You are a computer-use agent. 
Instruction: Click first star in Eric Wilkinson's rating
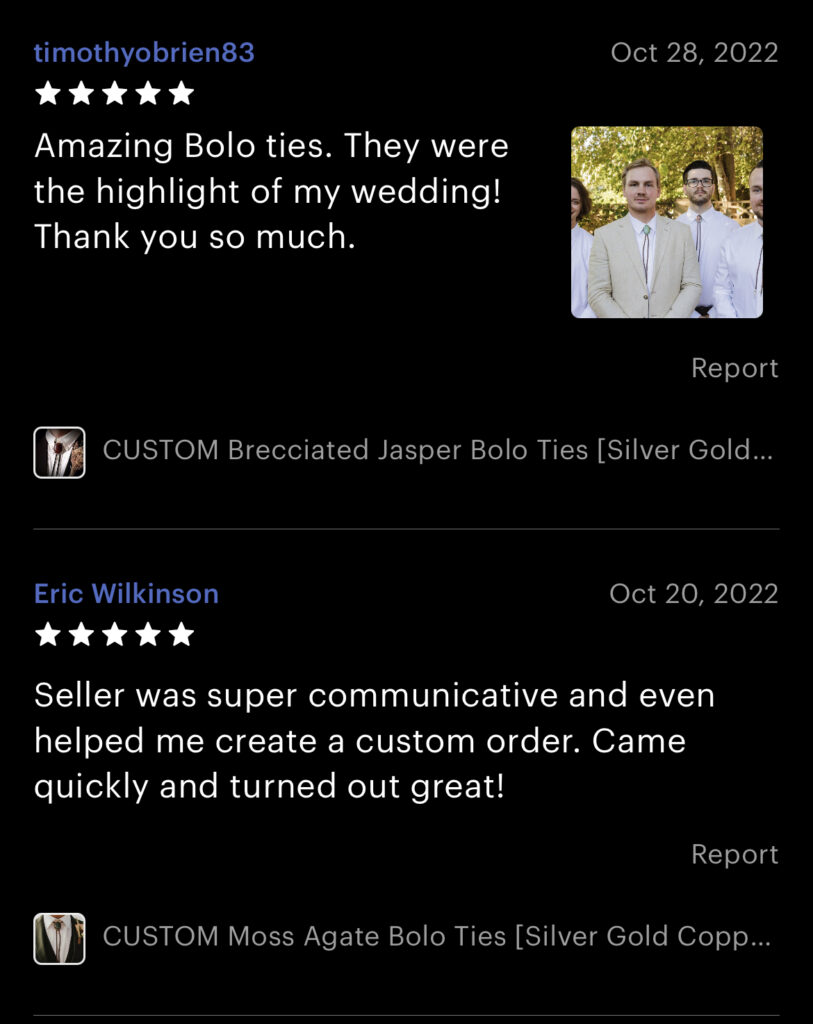(48, 634)
